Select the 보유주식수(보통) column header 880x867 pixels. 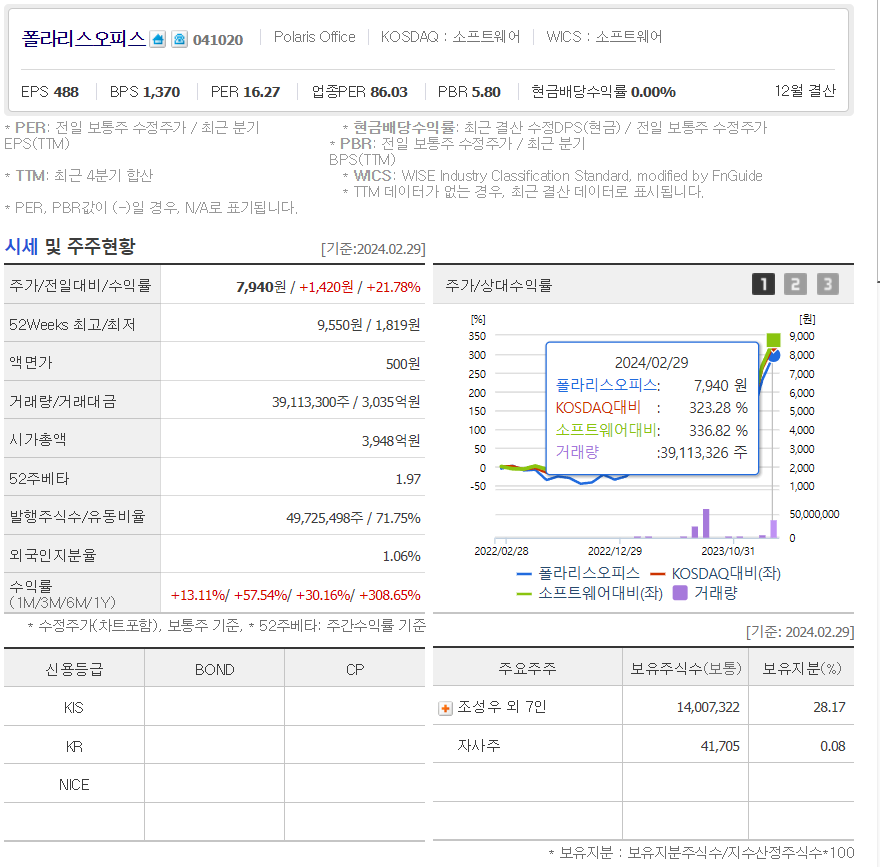click(x=686, y=668)
